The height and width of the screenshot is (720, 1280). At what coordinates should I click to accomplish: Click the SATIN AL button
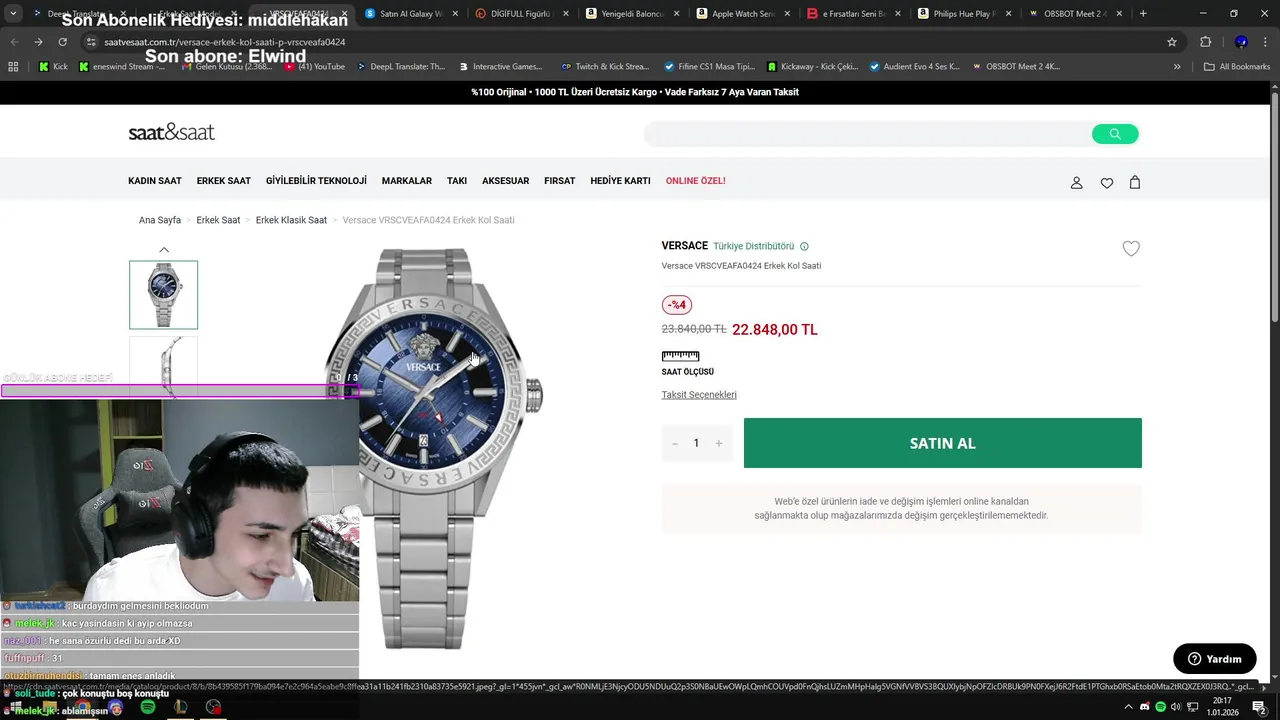coord(943,443)
